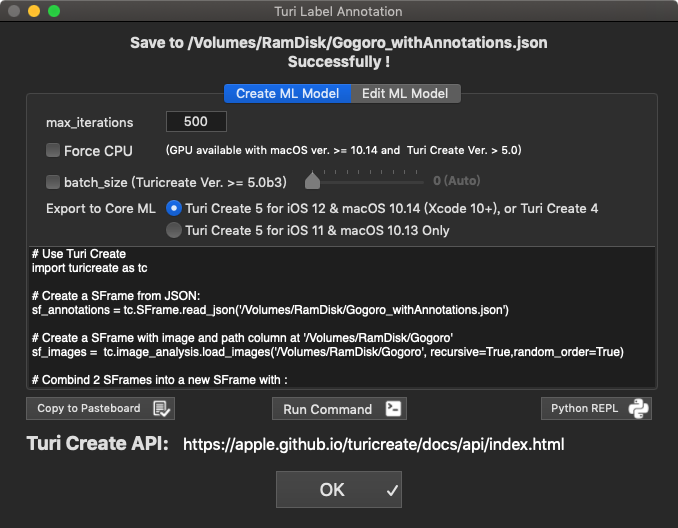This screenshot has height=528, width=678.
Task: Click the sf_images load_images code line
Action: (x=328, y=352)
